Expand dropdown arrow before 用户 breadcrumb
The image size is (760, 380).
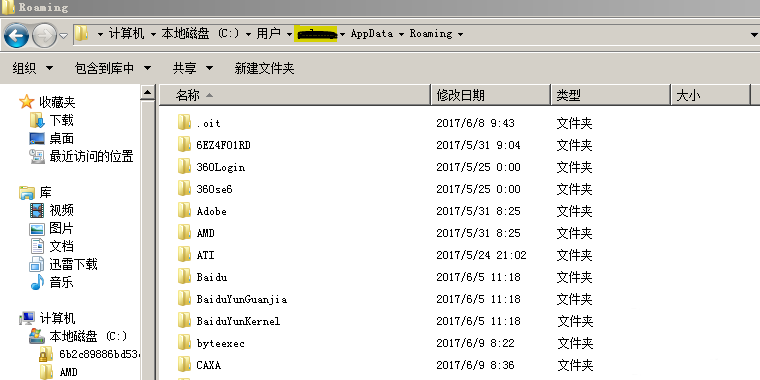[x=248, y=34]
